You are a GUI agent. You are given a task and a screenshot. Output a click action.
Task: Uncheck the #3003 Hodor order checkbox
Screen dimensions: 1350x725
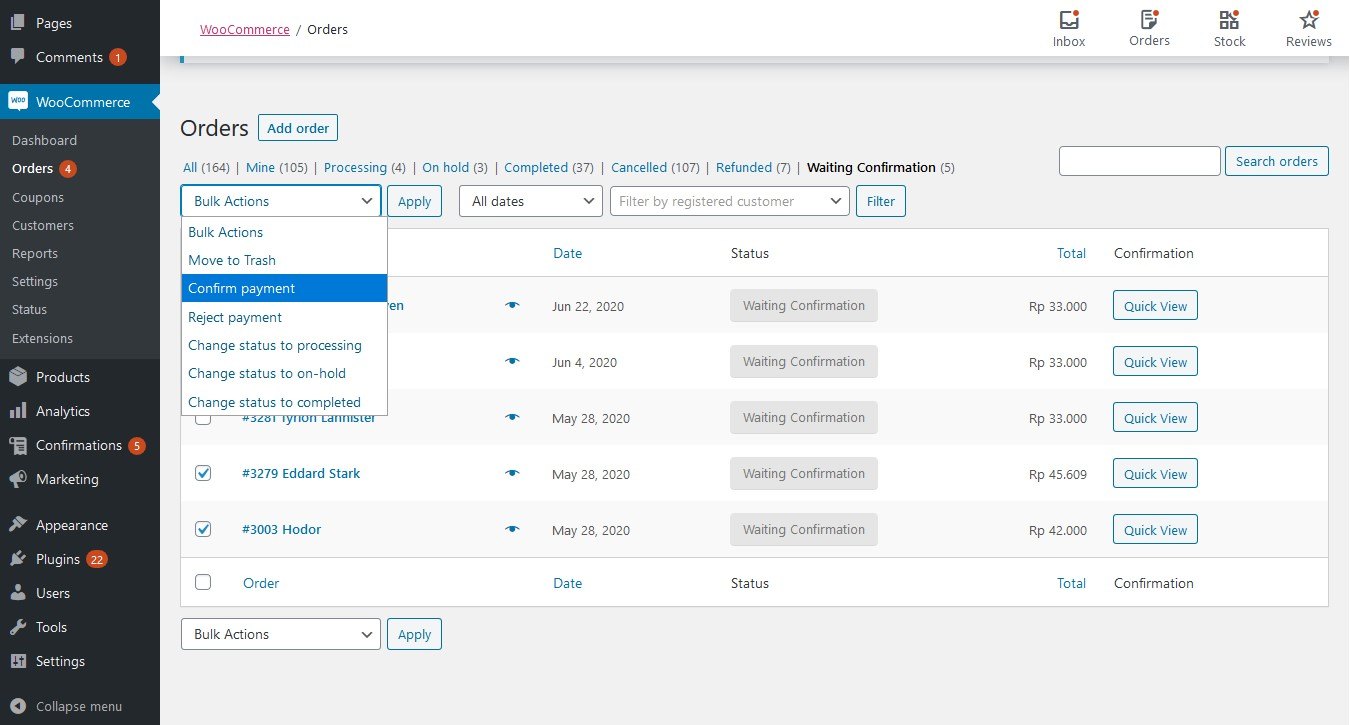(203, 529)
